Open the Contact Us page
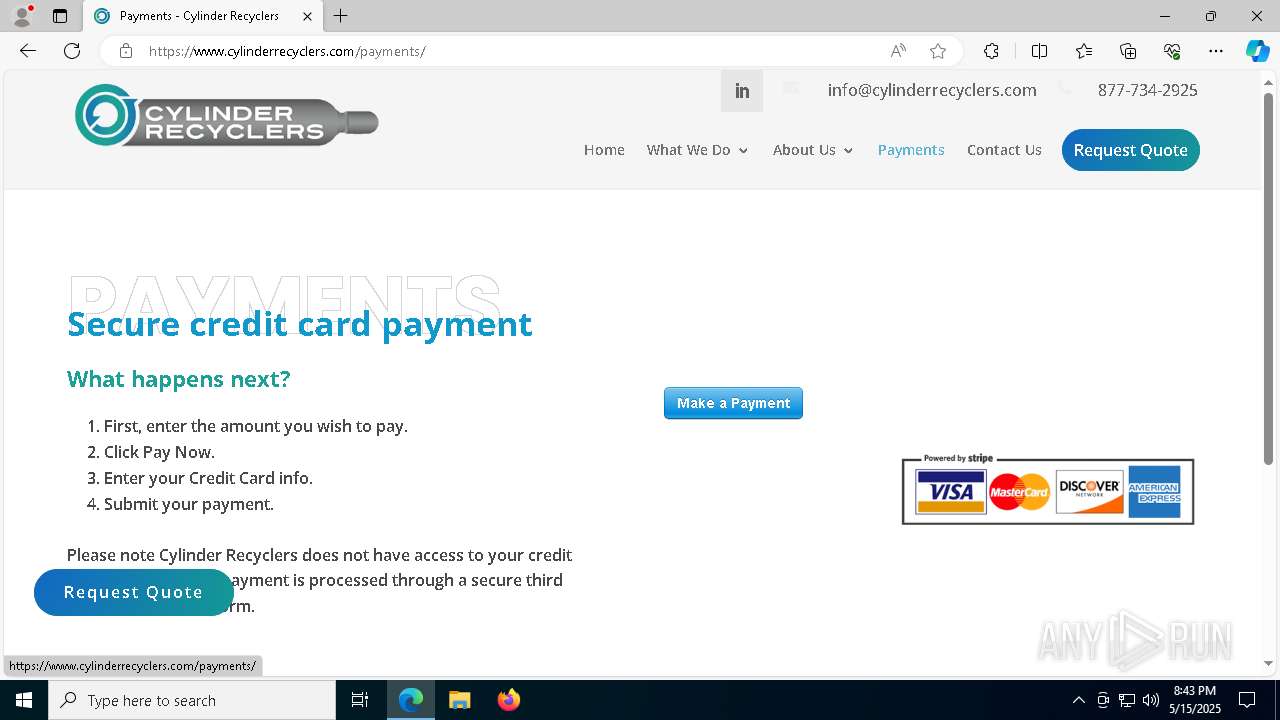The image size is (1280, 720). (x=1004, y=150)
